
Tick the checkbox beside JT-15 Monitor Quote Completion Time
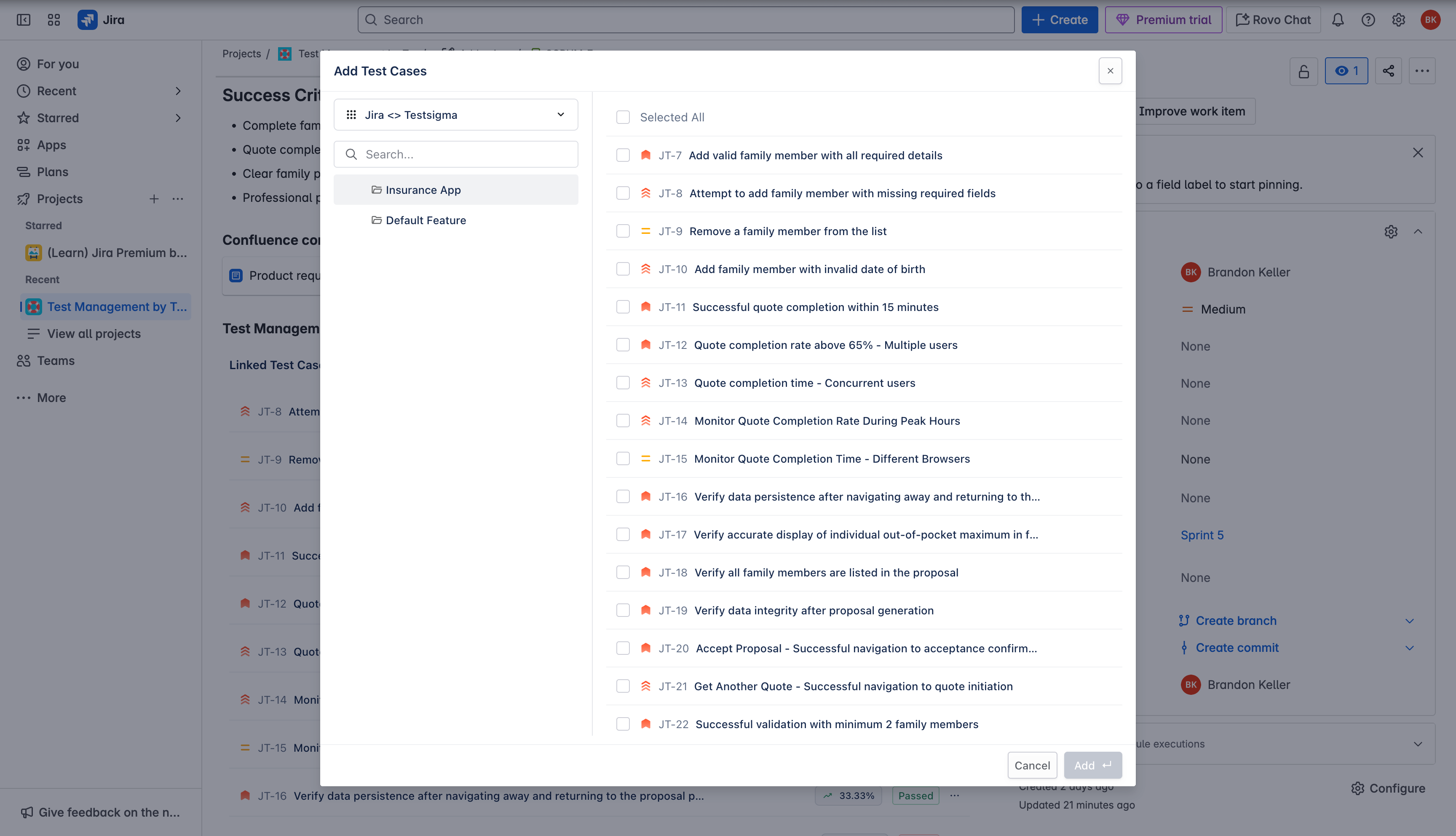[x=623, y=458]
